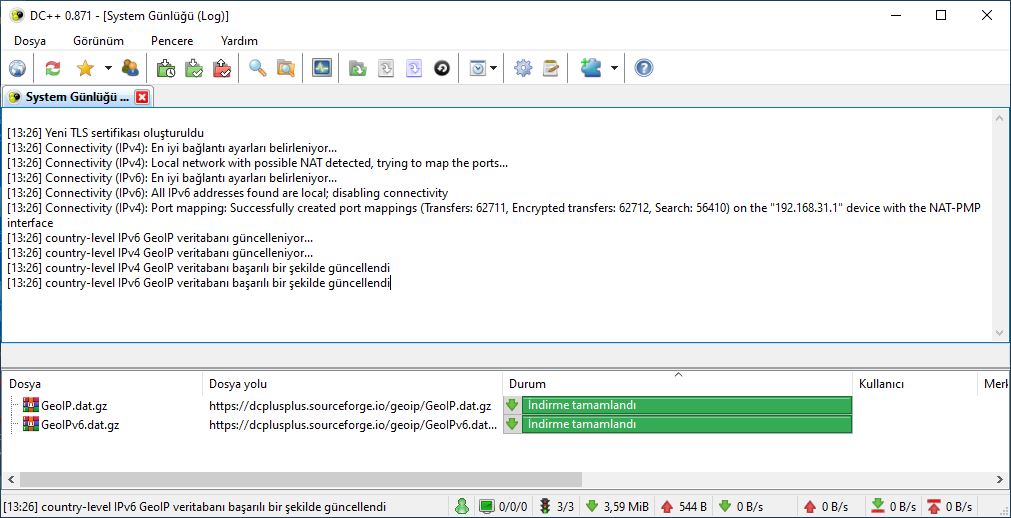Click the red upload speed 0 B/s
1011x518 pixels.
[826, 506]
